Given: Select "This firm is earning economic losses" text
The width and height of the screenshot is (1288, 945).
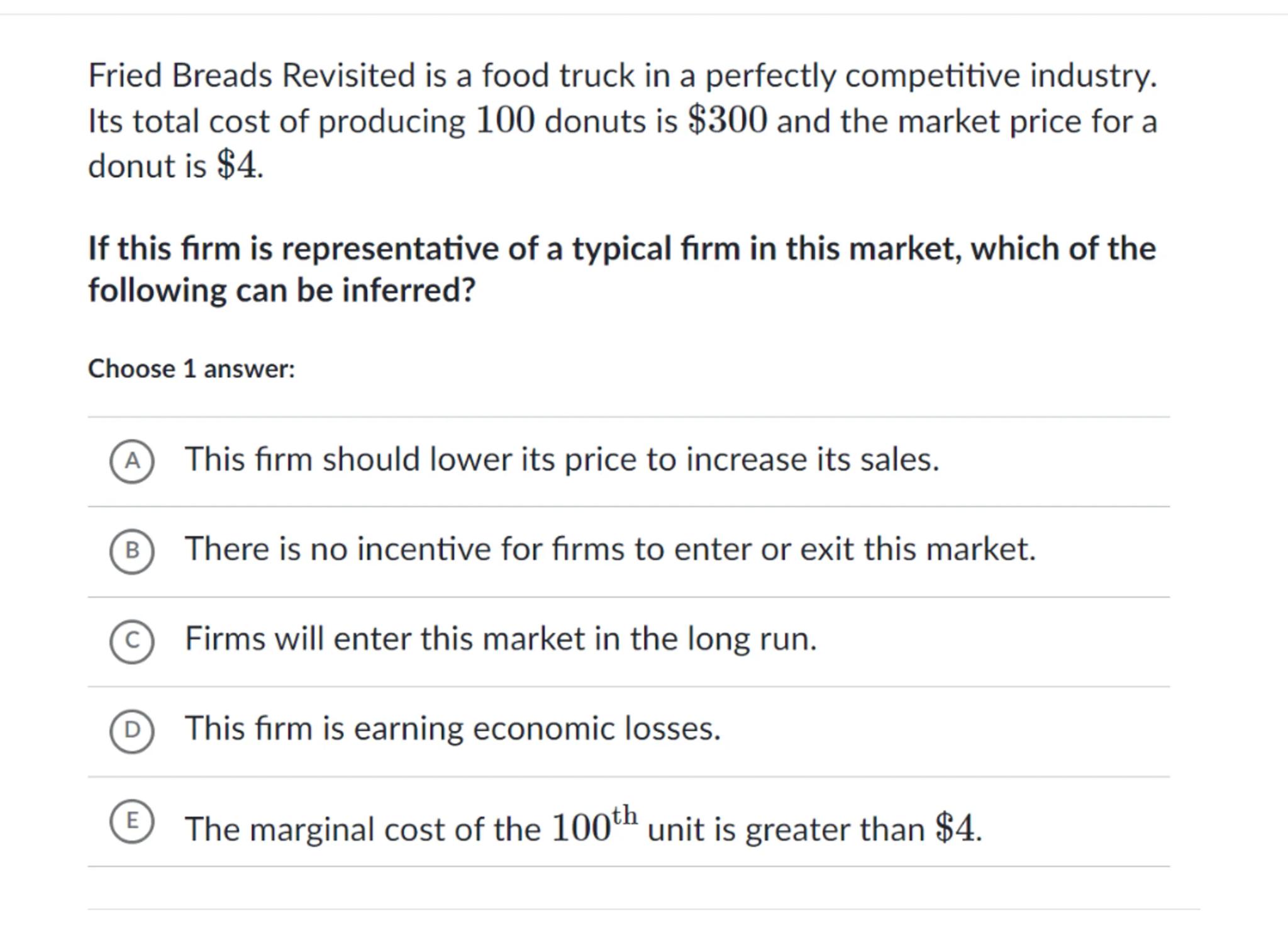Looking at the screenshot, I should 452,729.
